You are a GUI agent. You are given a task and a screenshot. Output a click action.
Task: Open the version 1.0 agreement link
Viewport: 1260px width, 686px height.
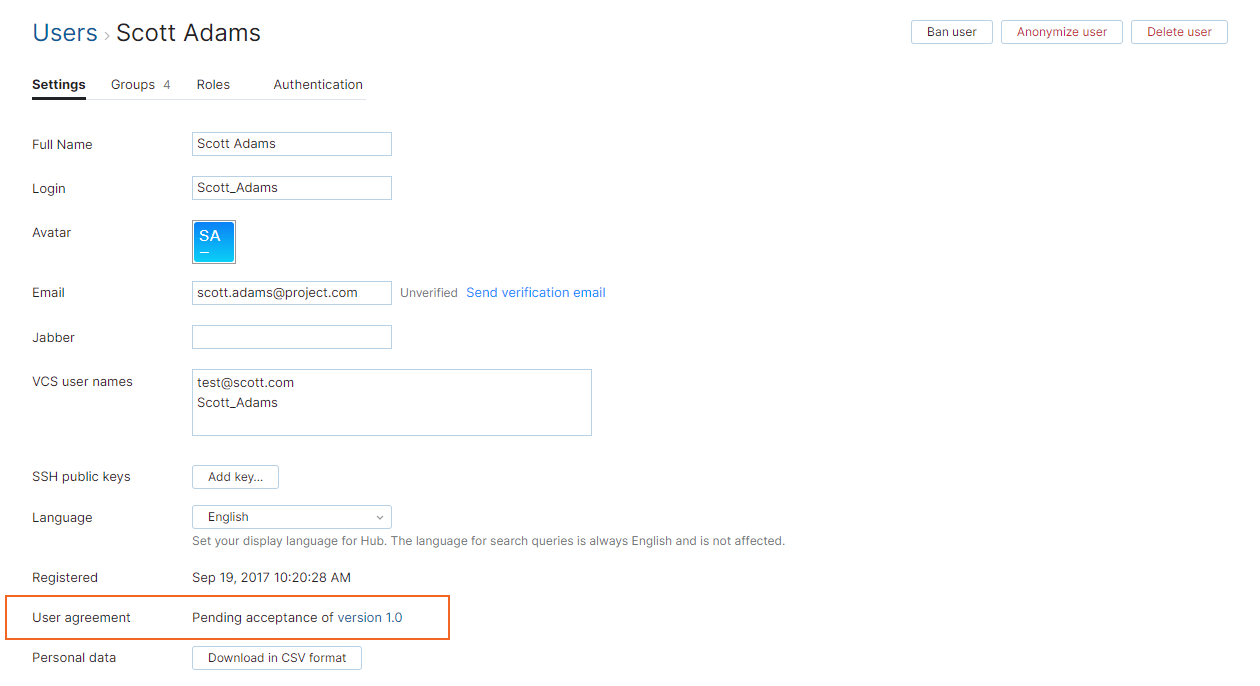(369, 617)
